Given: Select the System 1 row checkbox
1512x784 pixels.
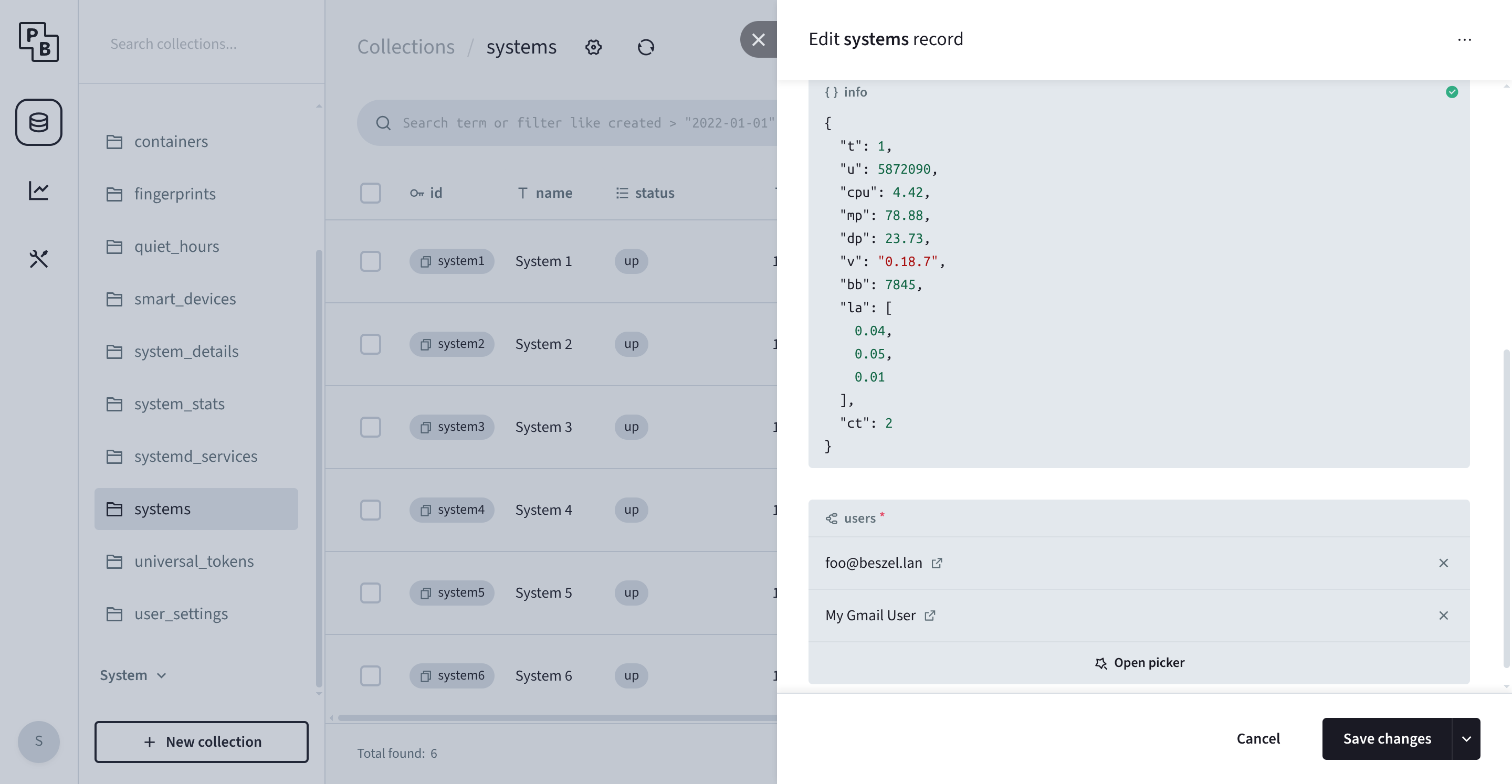Looking at the screenshot, I should pos(370,261).
